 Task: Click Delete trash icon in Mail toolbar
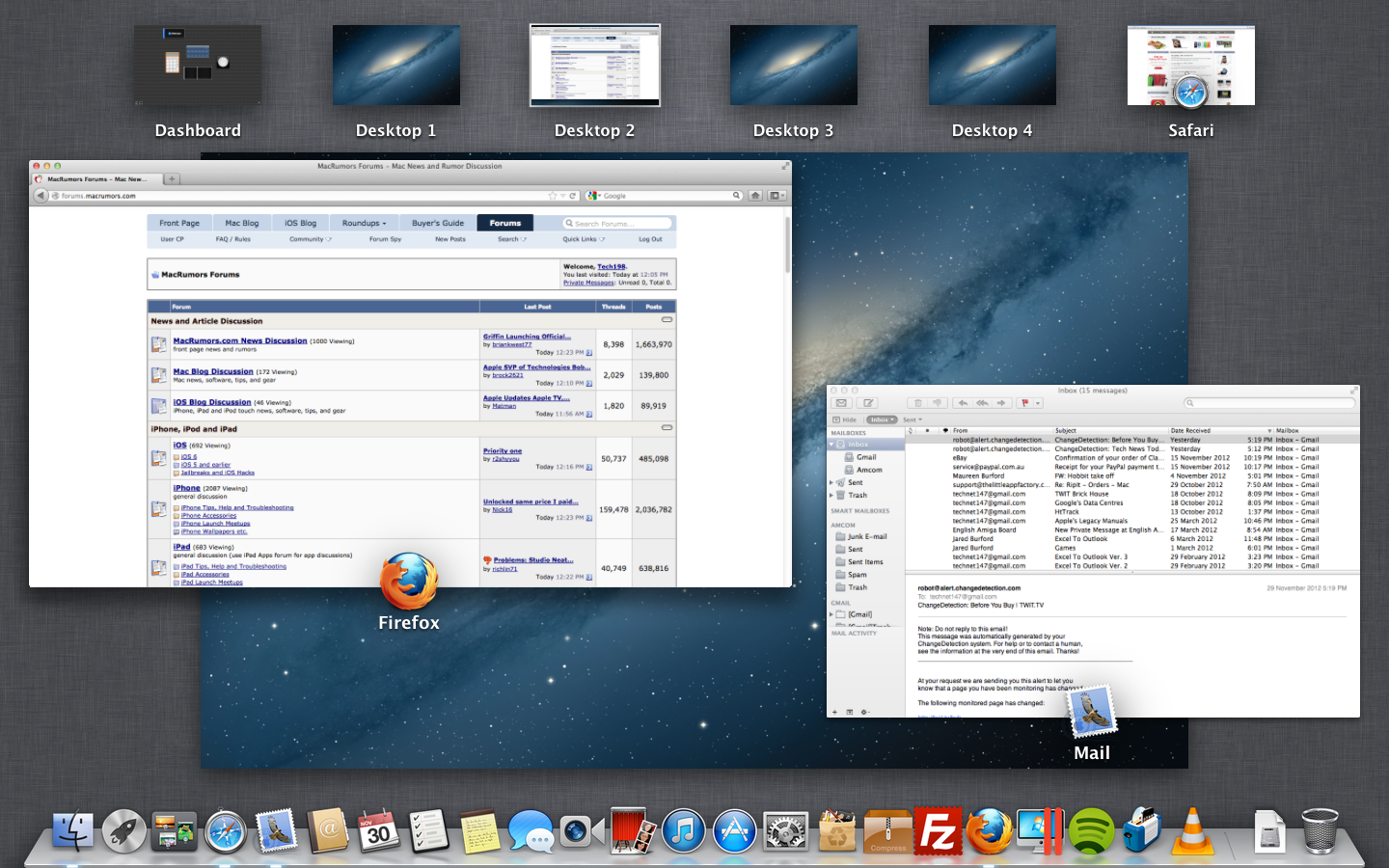[918, 403]
